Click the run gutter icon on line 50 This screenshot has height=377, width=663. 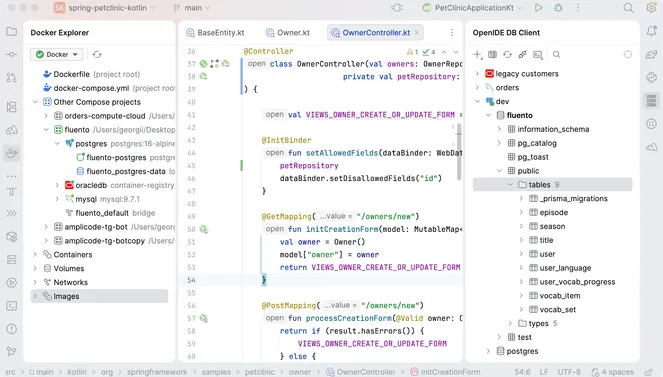click(x=204, y=229)
